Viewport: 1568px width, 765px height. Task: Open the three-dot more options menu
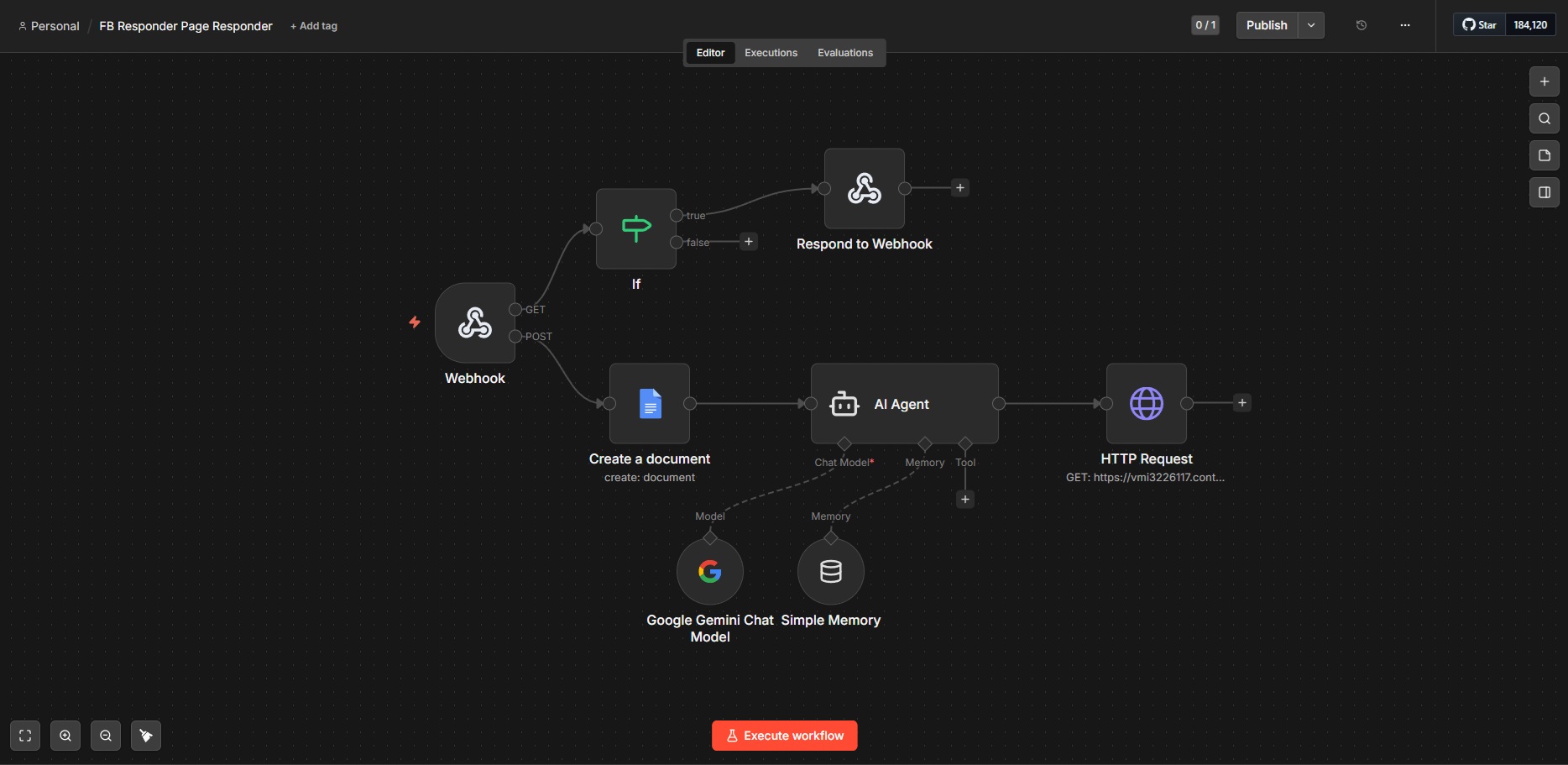click(x=1404, y=25)
